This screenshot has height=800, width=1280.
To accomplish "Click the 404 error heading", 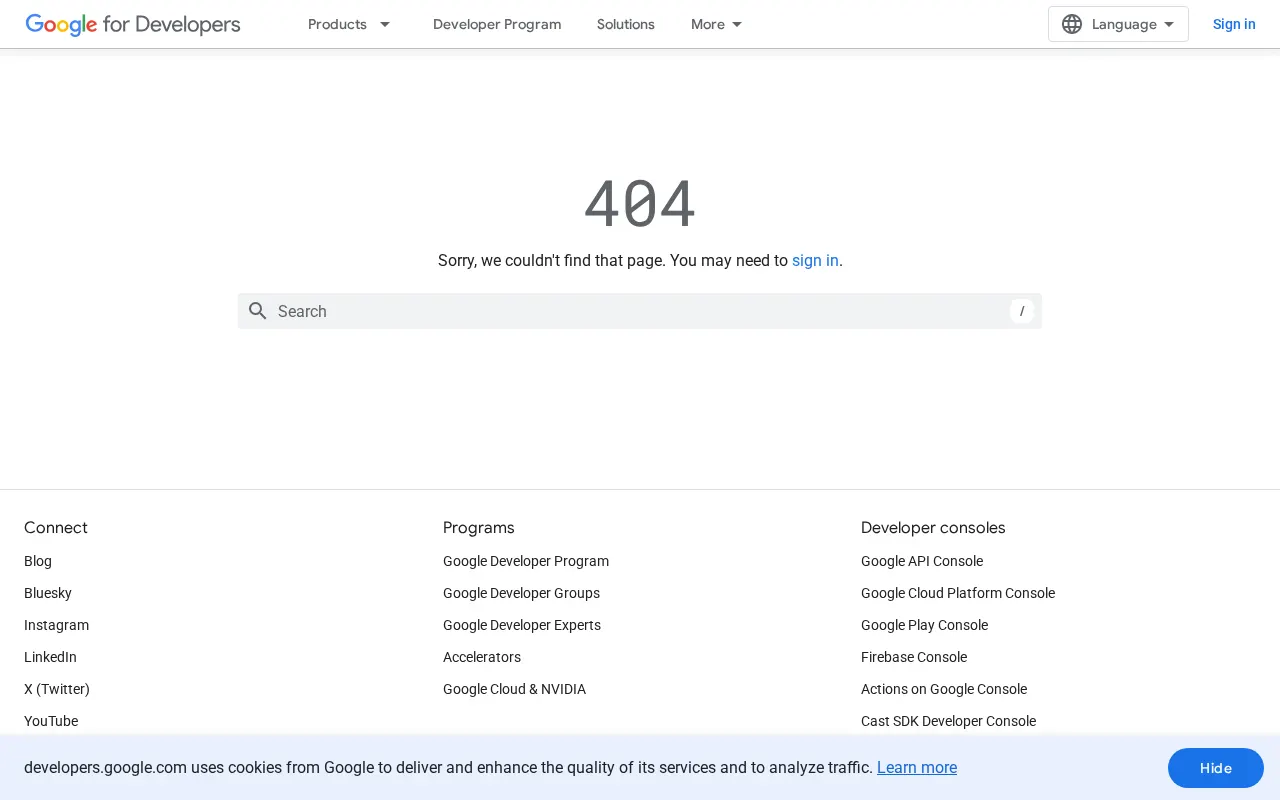I will coord(640,203).
